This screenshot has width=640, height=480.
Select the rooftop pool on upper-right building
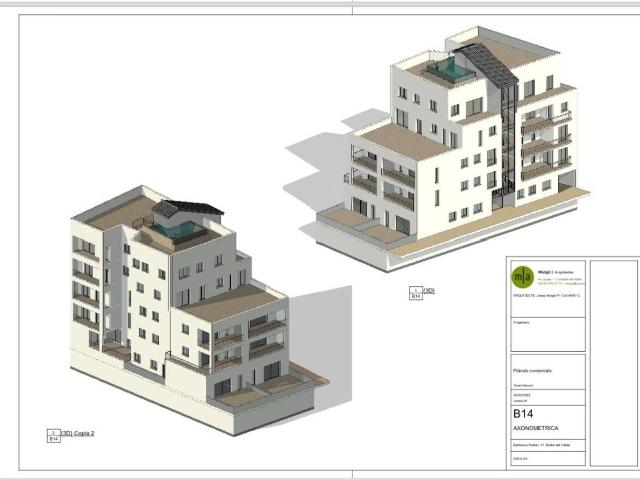pyautogui.click(x=451, y=69)
